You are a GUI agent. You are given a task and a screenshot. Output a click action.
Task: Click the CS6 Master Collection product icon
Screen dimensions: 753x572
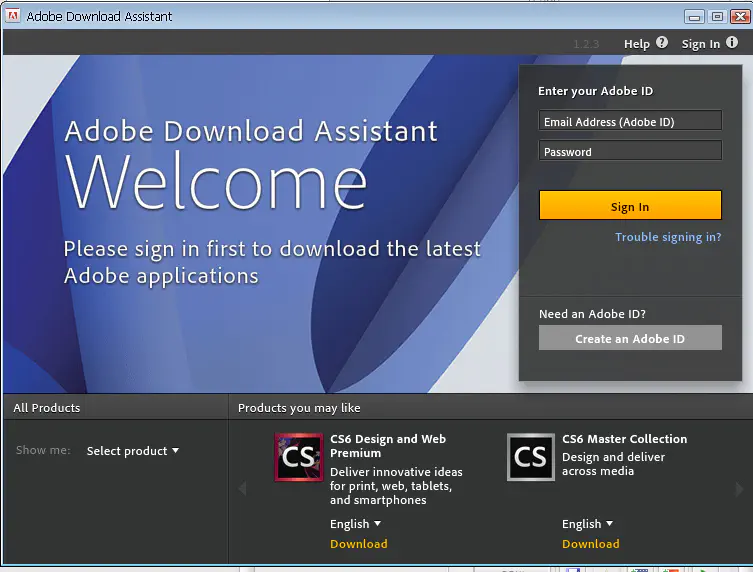point(531,457)
